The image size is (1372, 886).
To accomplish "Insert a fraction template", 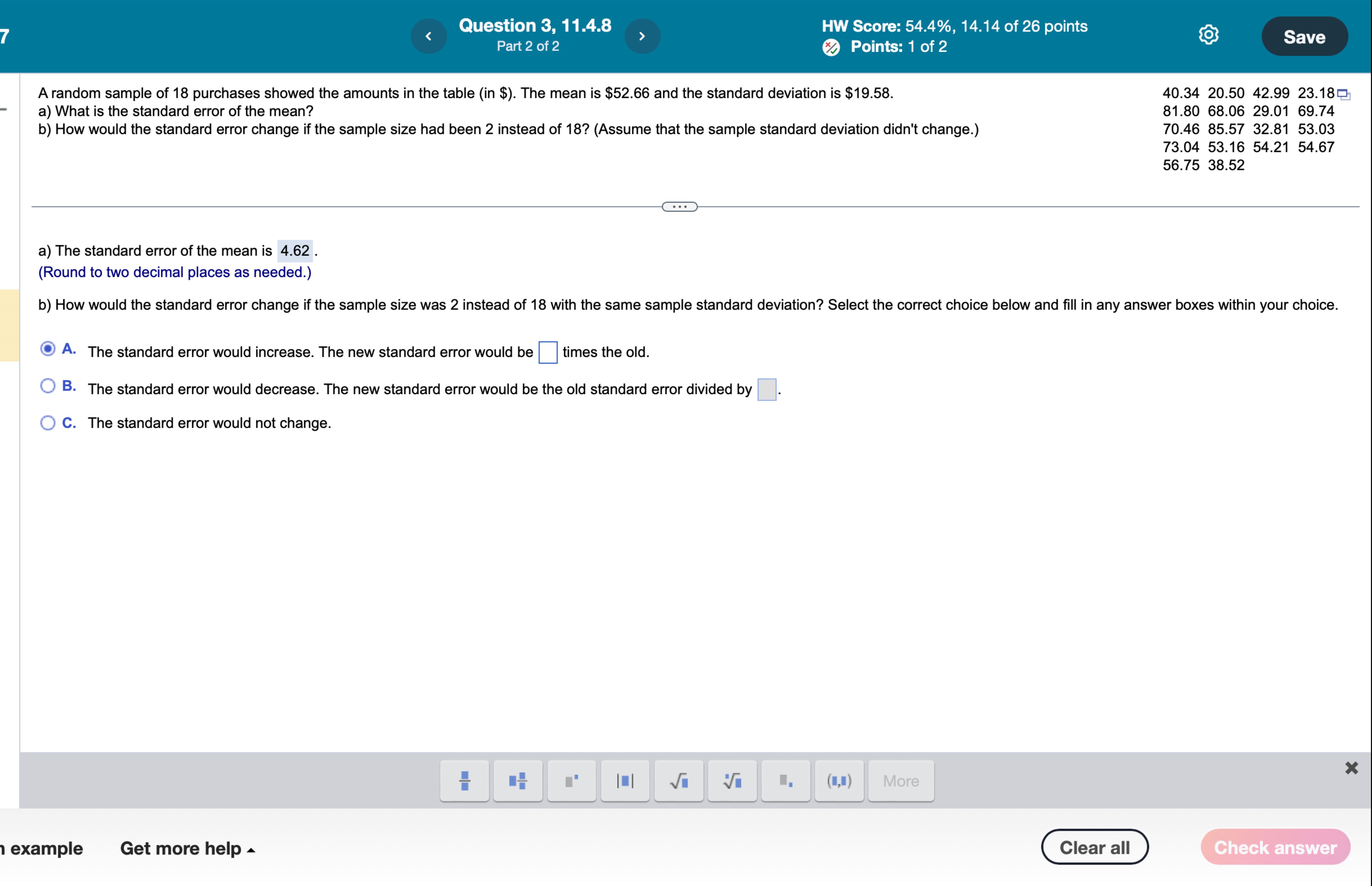I will coord(464,781).
